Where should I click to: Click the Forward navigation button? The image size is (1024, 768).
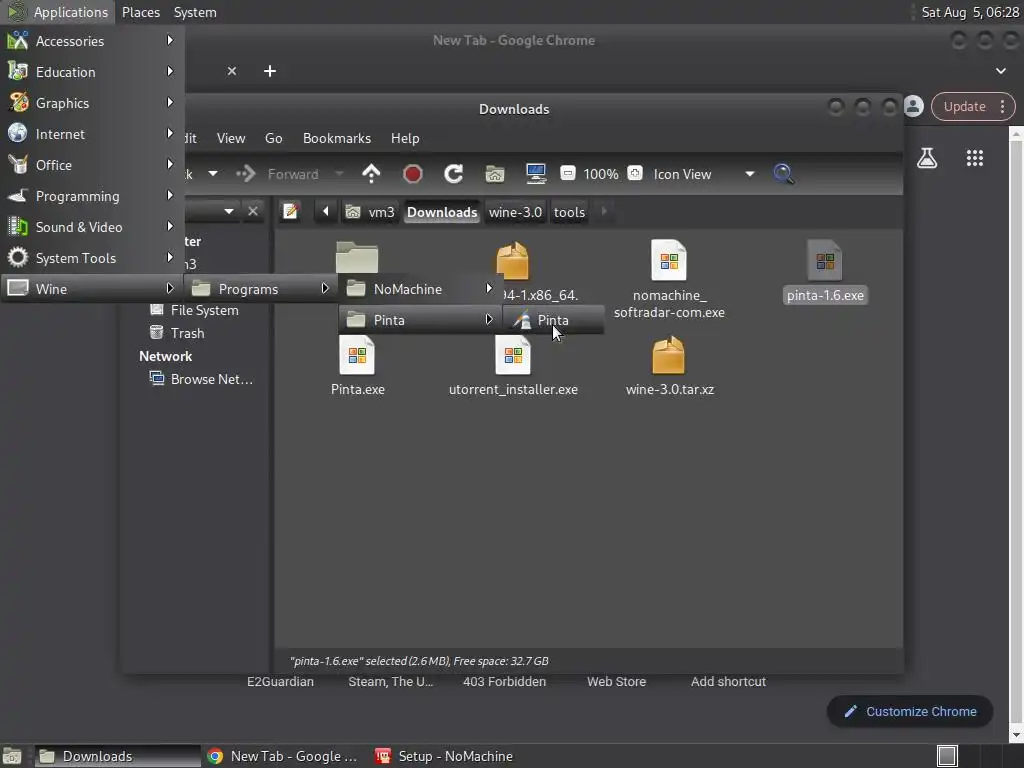click(279, 174)
